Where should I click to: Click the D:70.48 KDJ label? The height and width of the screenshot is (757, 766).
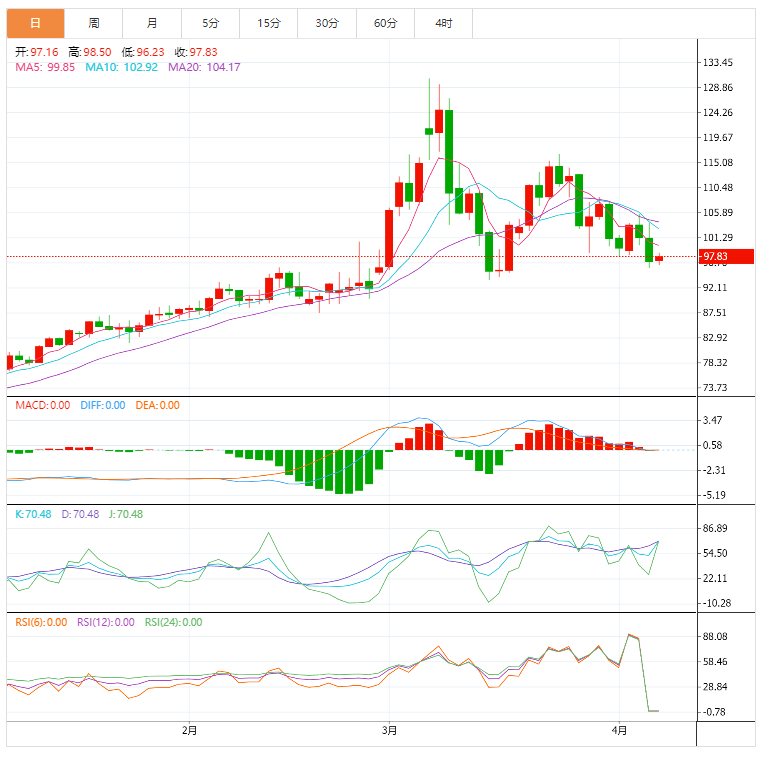(80, 514)
